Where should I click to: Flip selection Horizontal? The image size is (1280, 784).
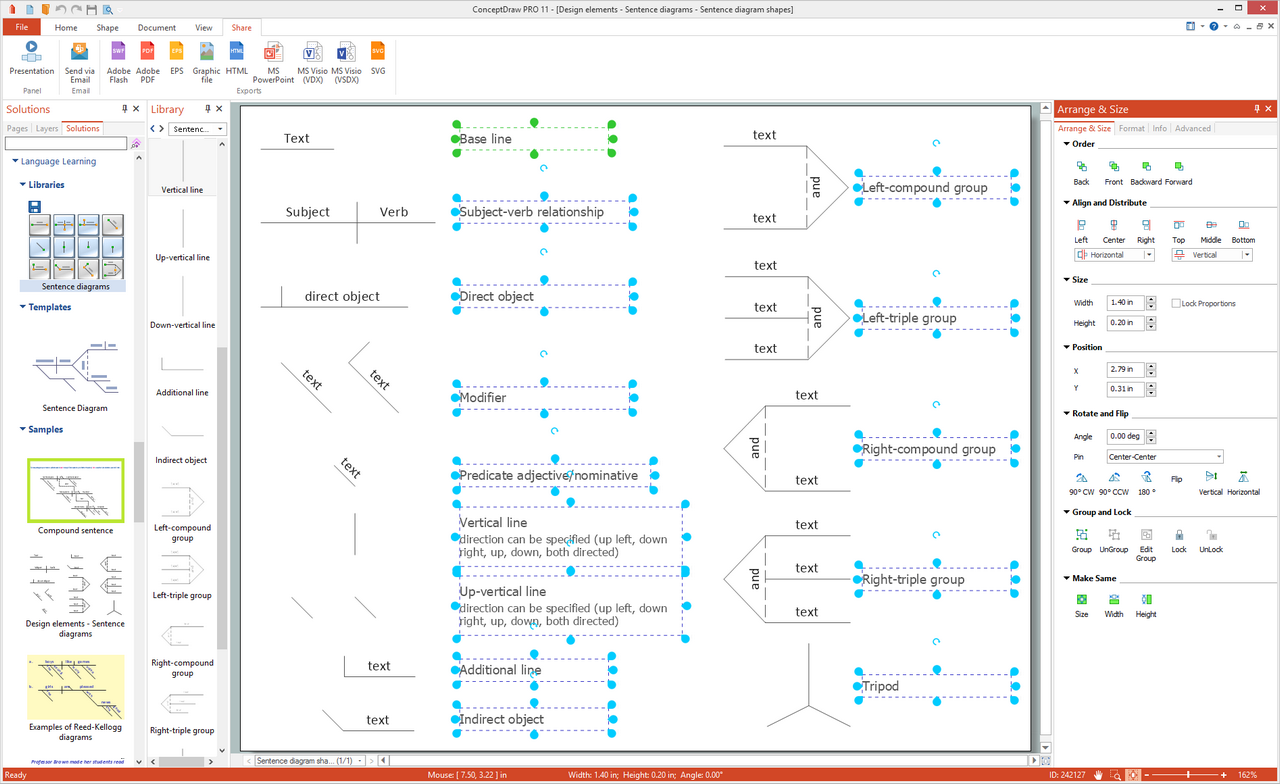point(1243,484)
